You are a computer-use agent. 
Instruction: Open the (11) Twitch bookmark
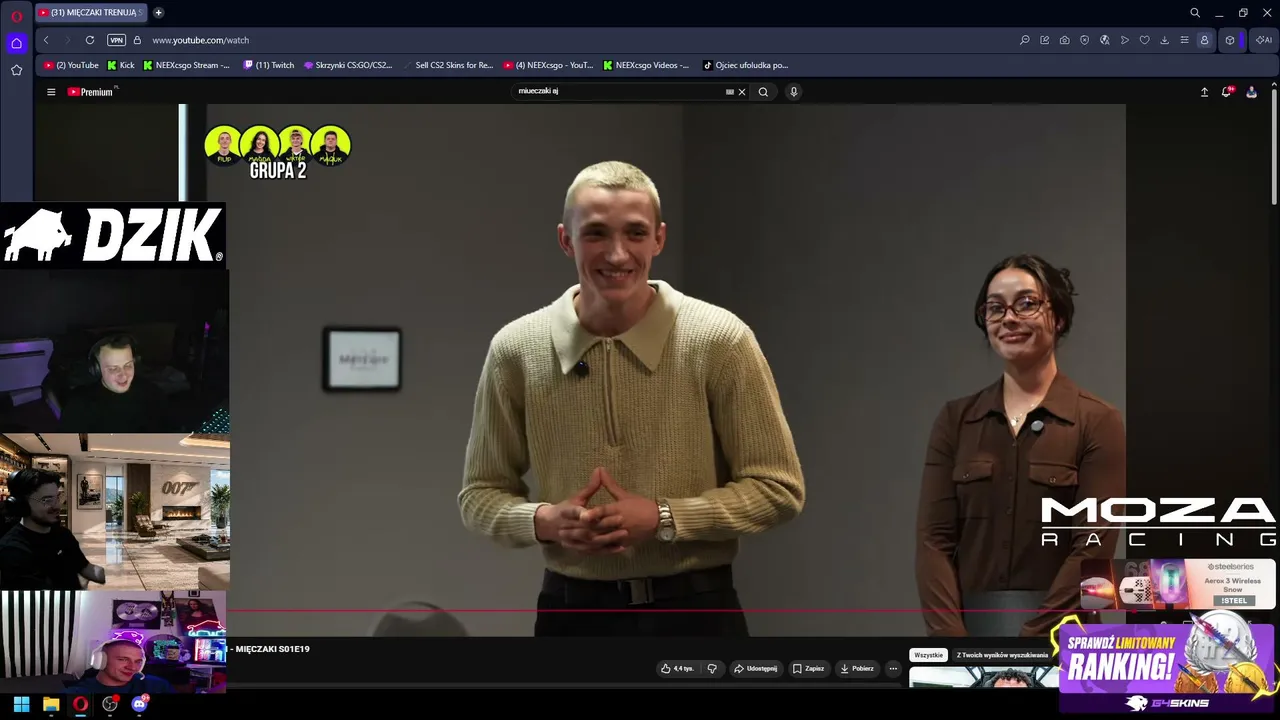269,65
